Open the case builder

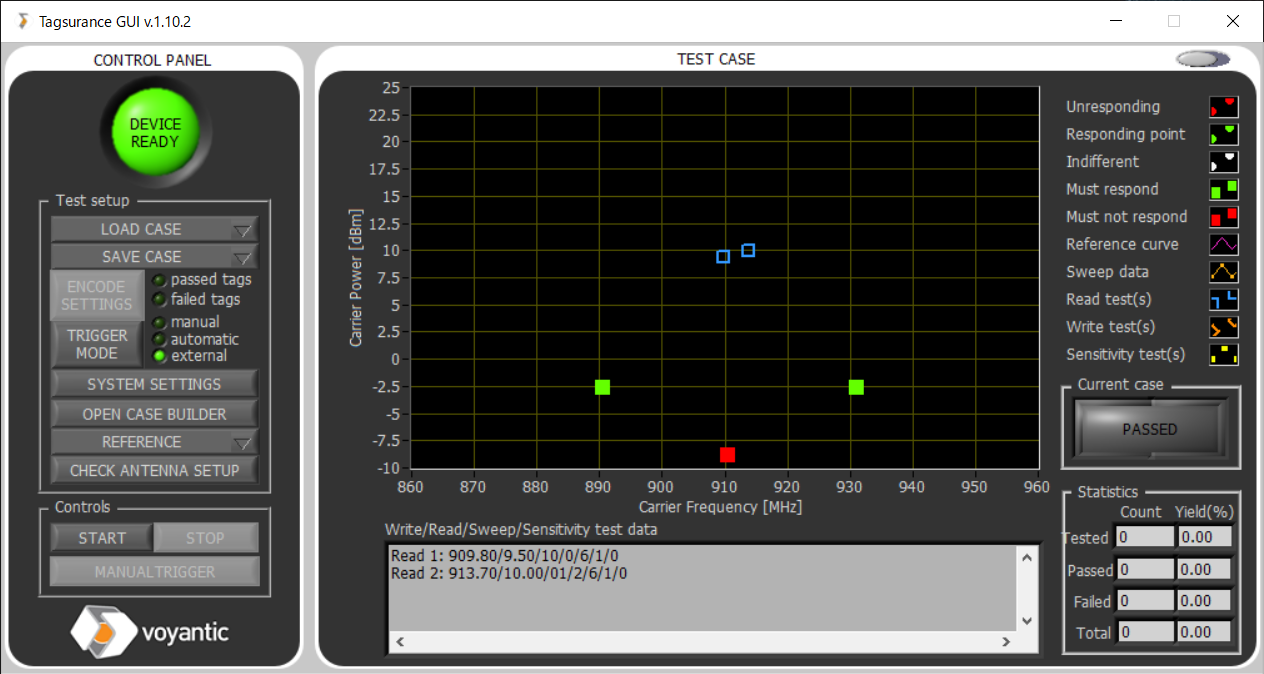pos(154,414)
